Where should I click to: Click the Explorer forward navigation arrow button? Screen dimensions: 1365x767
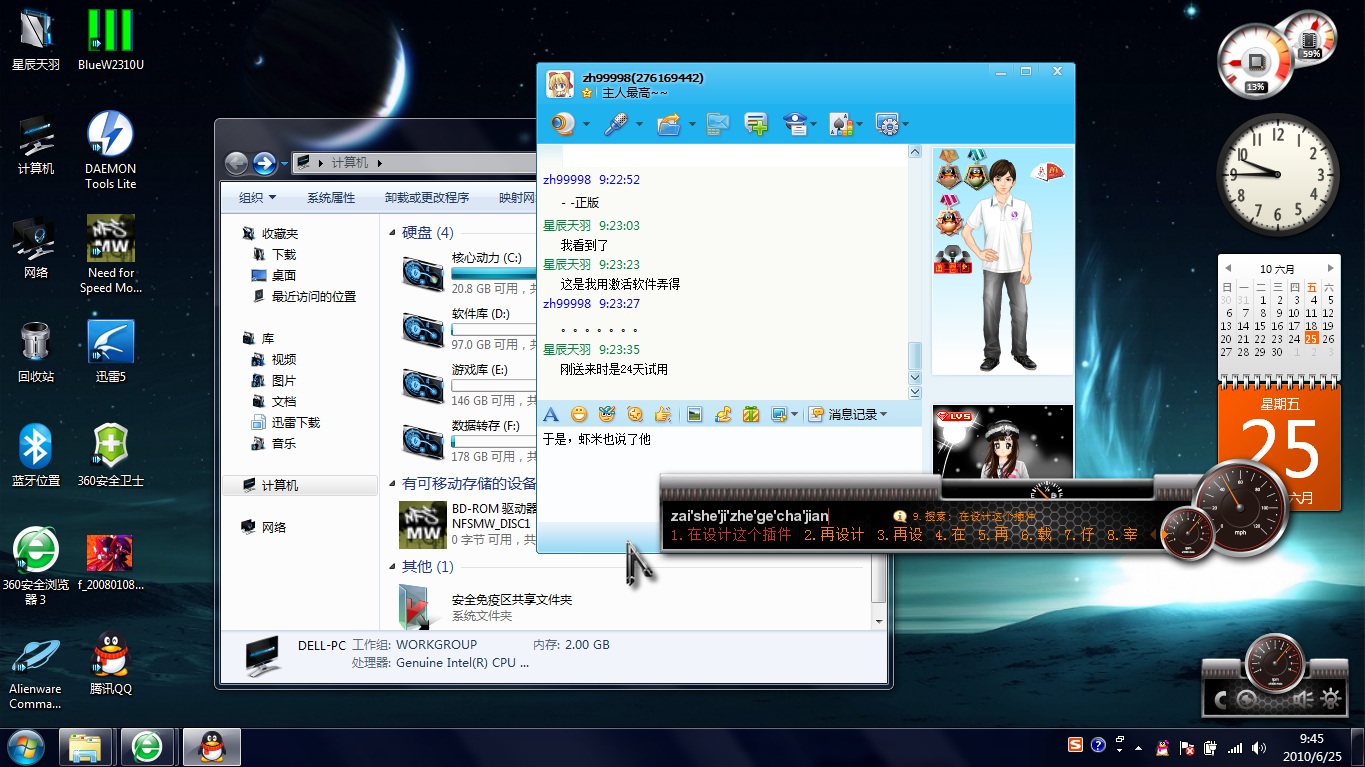(x=265, y=163)
